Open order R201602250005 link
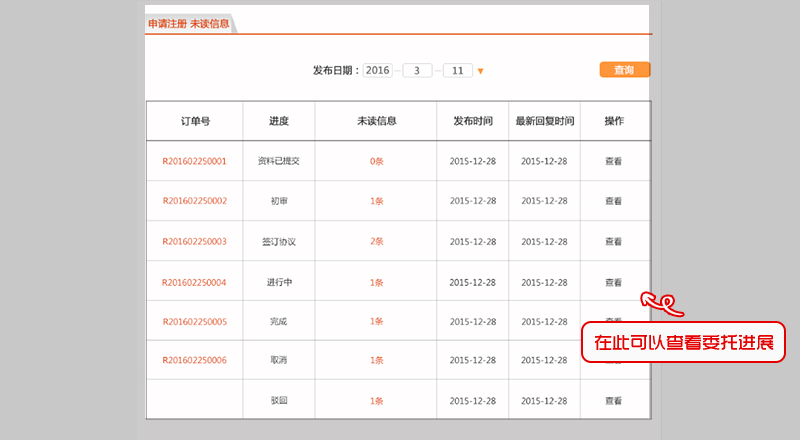Screen dimensions: 800x440 (194, 322)
